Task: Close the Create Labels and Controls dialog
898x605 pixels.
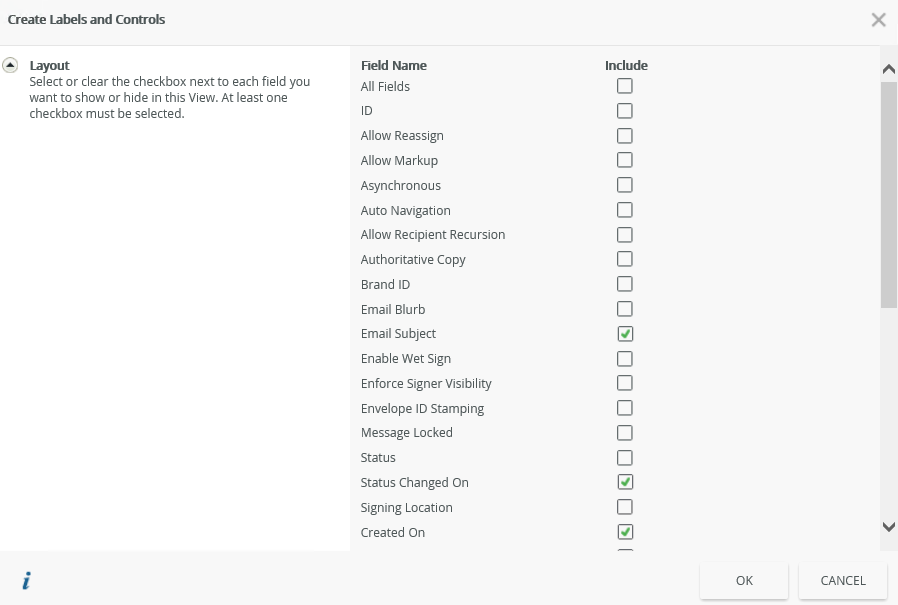Action: [x=878, y=20]
